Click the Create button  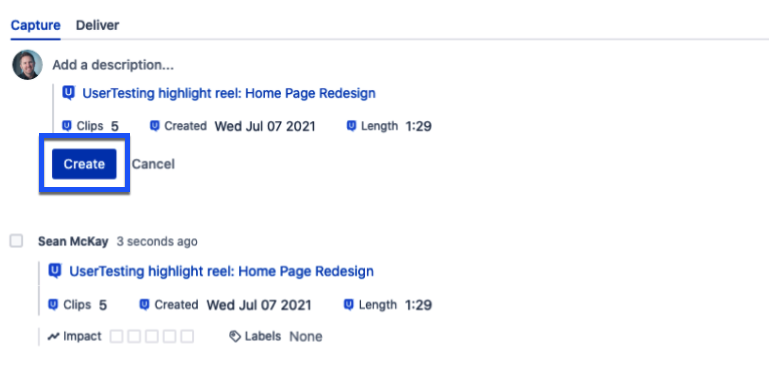click(x=84, y=164)
